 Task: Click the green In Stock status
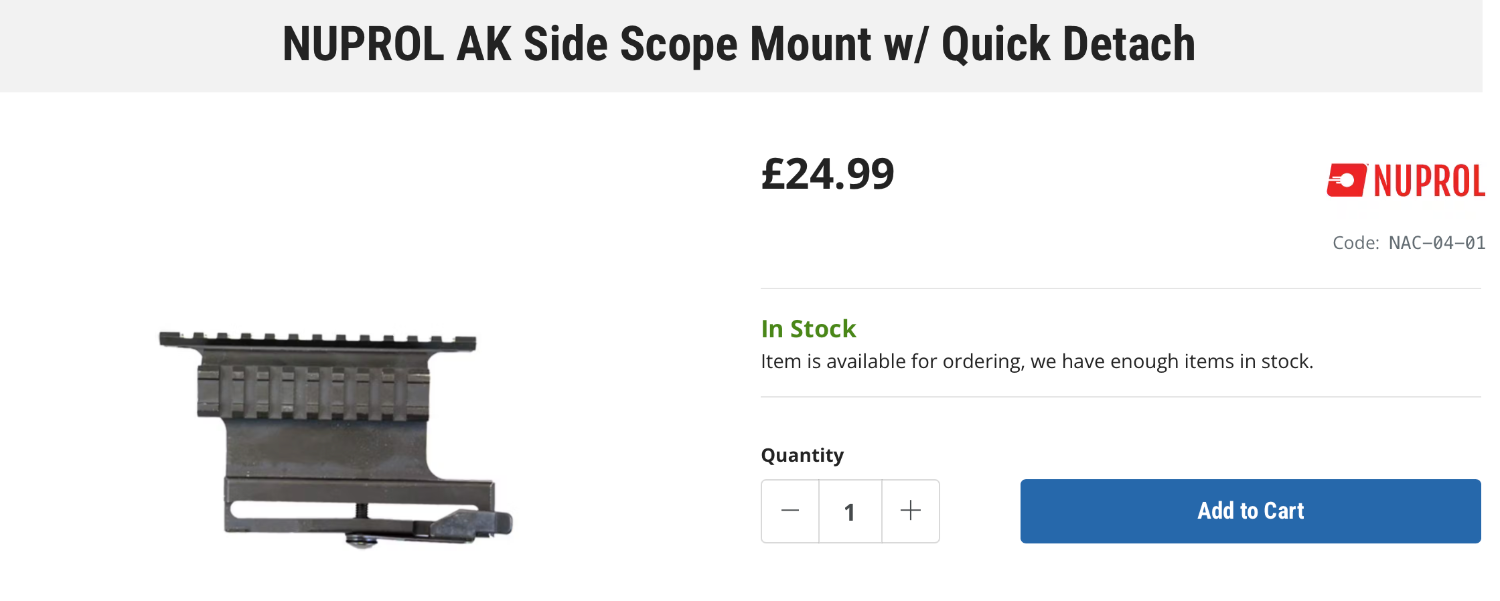click(x=808, y=329)
